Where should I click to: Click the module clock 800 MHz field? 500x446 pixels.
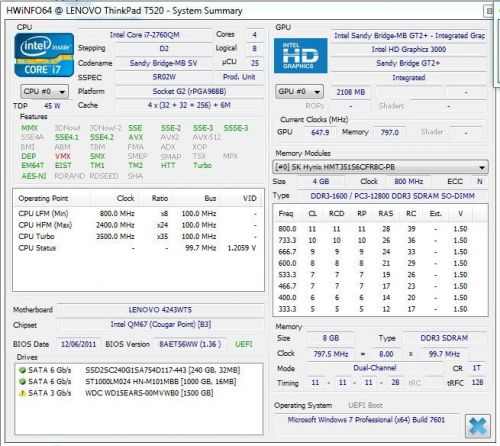[x=409, y=181]
